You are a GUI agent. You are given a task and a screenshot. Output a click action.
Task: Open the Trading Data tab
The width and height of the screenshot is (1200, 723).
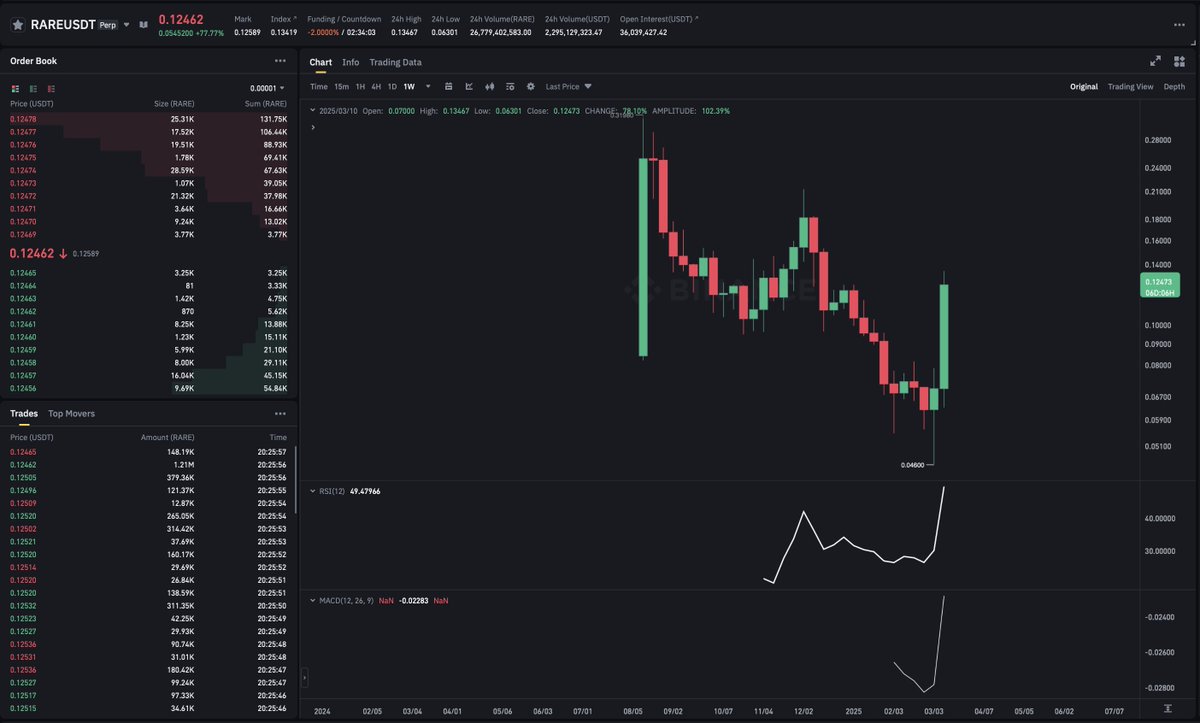click(396, 62)
